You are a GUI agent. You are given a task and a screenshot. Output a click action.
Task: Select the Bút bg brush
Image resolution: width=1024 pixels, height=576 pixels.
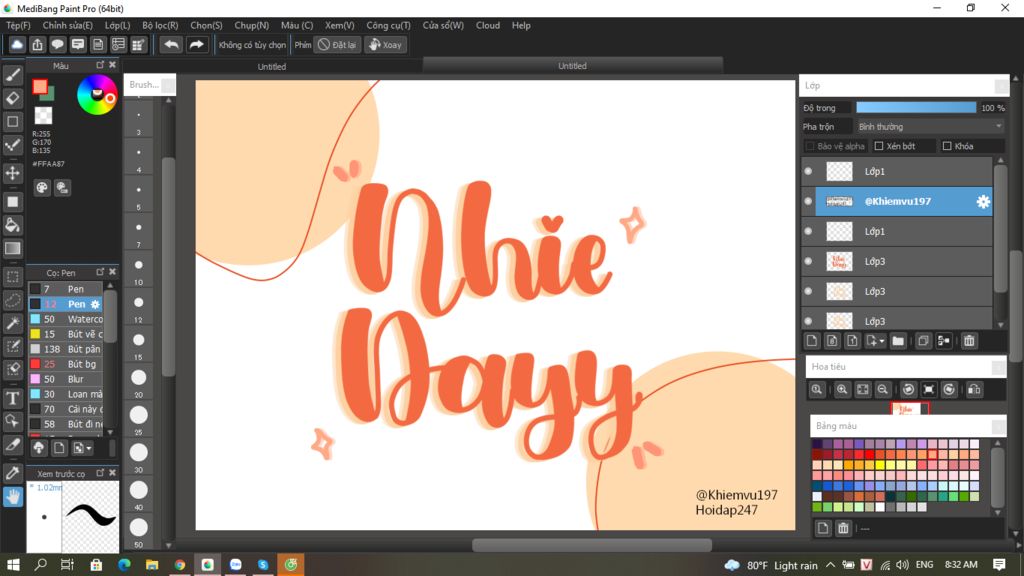pos(65,364)
